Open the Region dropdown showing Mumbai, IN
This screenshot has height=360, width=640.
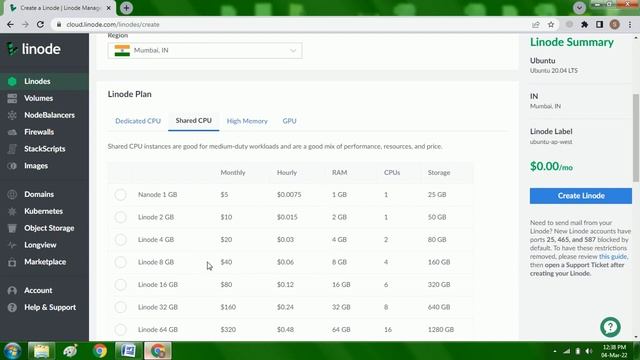pos(205,51)
